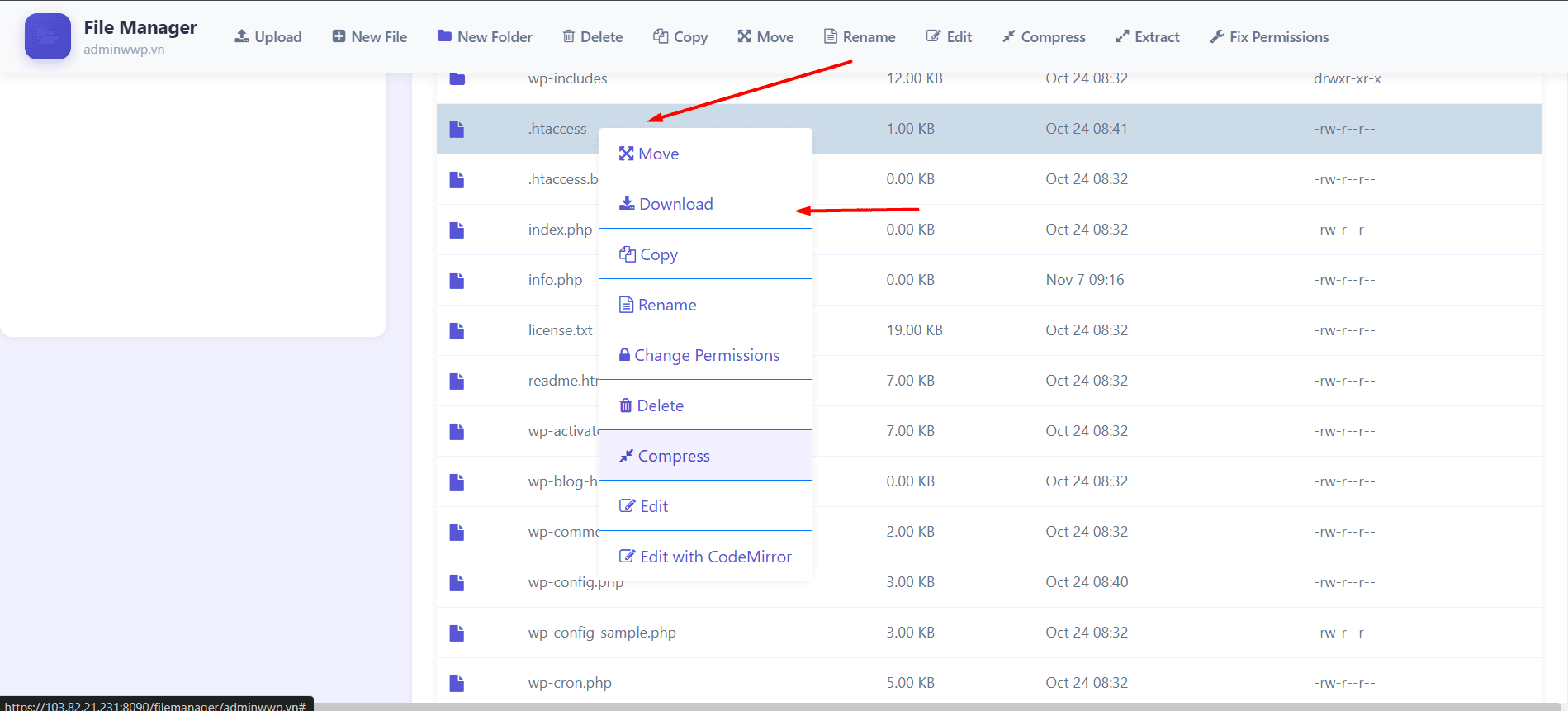Viewport: 1568px width, 711px height.
Task: Open Edit with CodeMirror option
Action: click(x=706, y=557)
